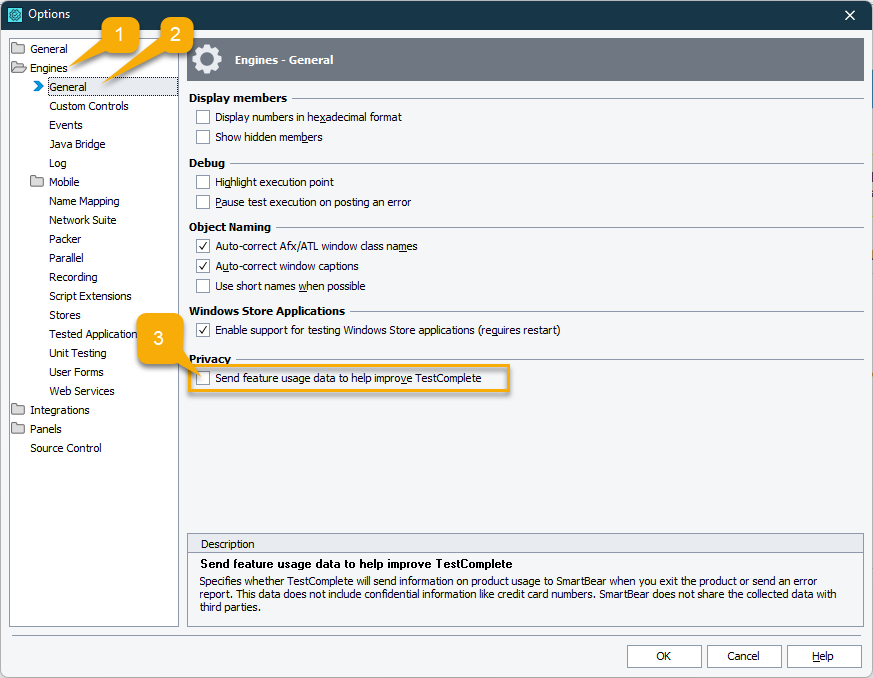Open Java Bridge settings page
The width and height of the screenshot is (873, 678).
[x=77, y=144]
